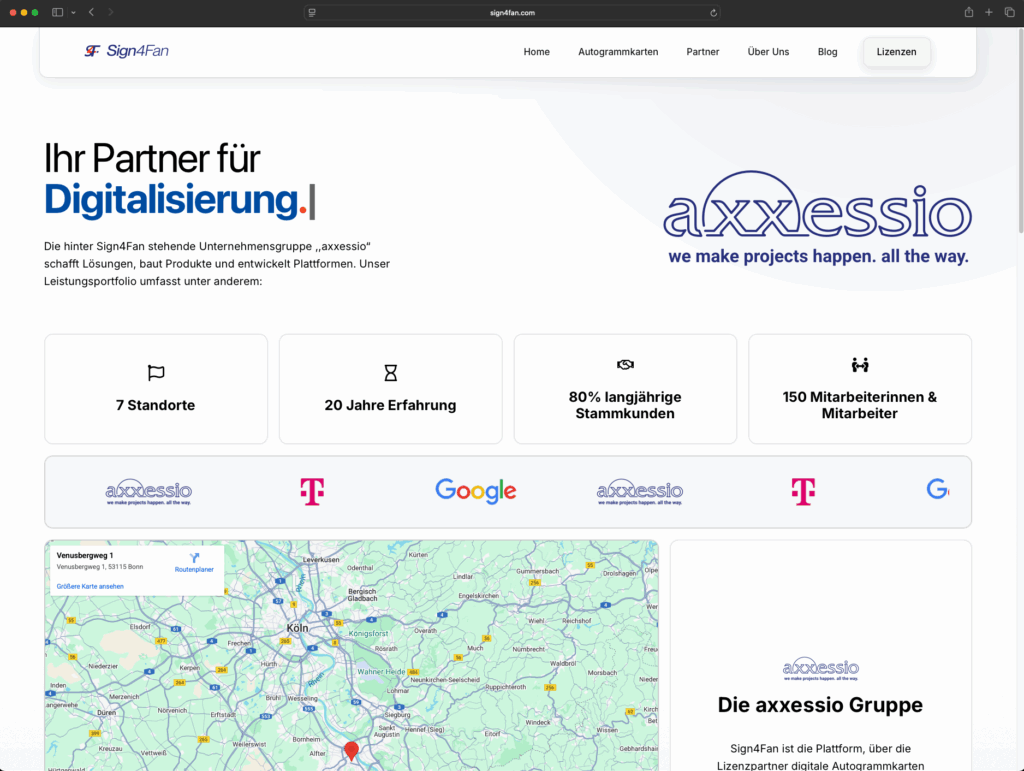Open the Blog page from the navigation
1024x771 pixels.
827,52
